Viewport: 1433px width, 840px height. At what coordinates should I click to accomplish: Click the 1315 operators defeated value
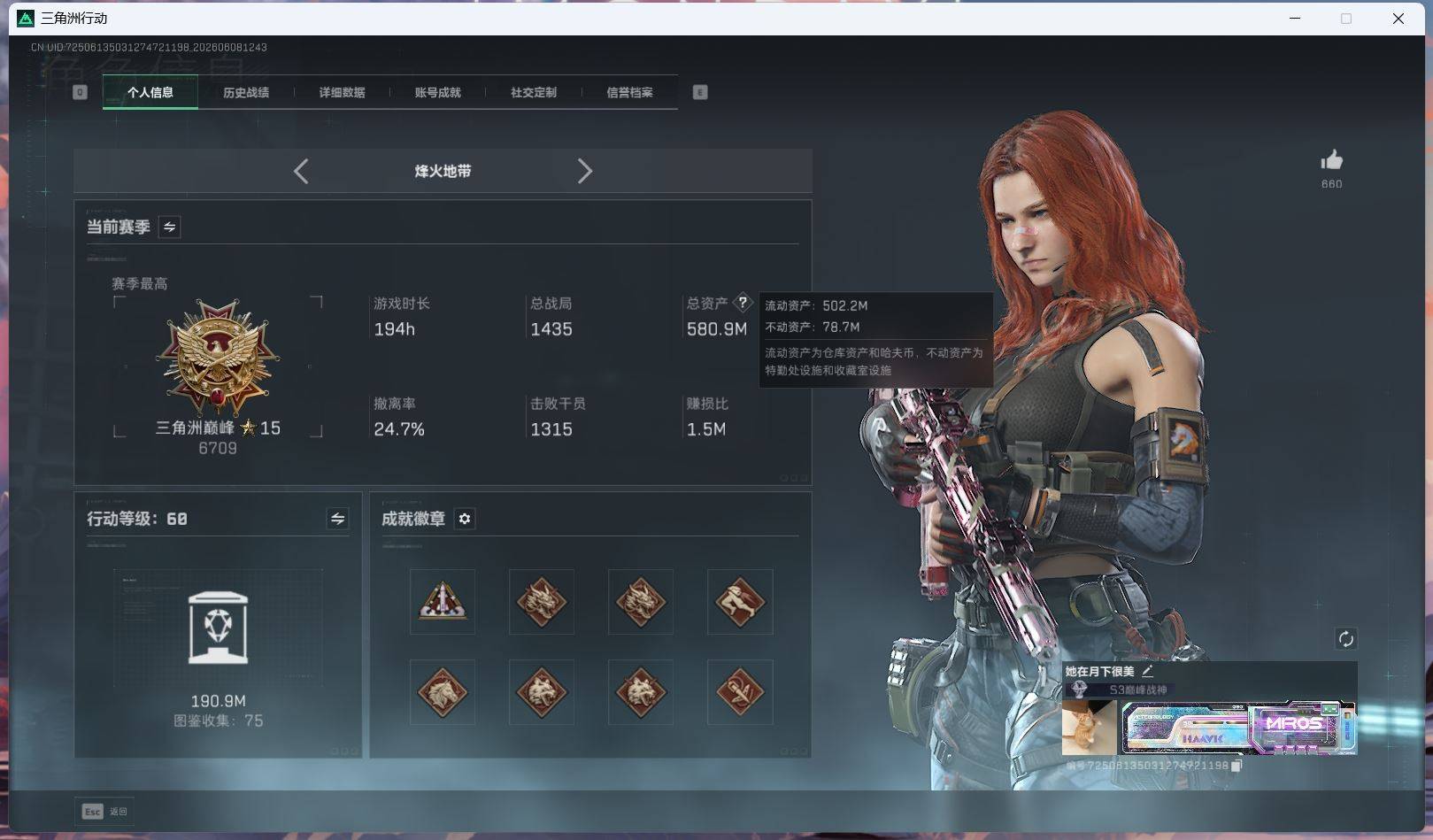551,429
